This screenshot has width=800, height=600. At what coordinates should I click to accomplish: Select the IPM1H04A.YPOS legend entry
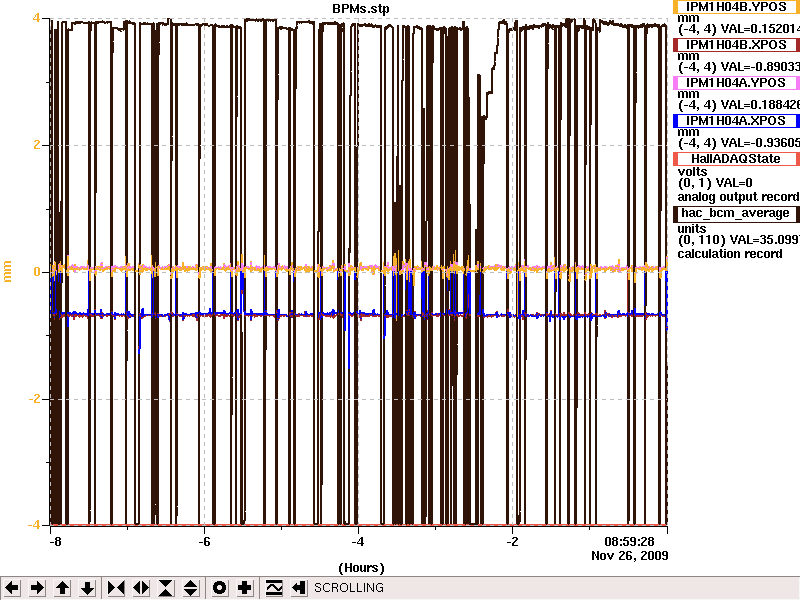[736, 83]
